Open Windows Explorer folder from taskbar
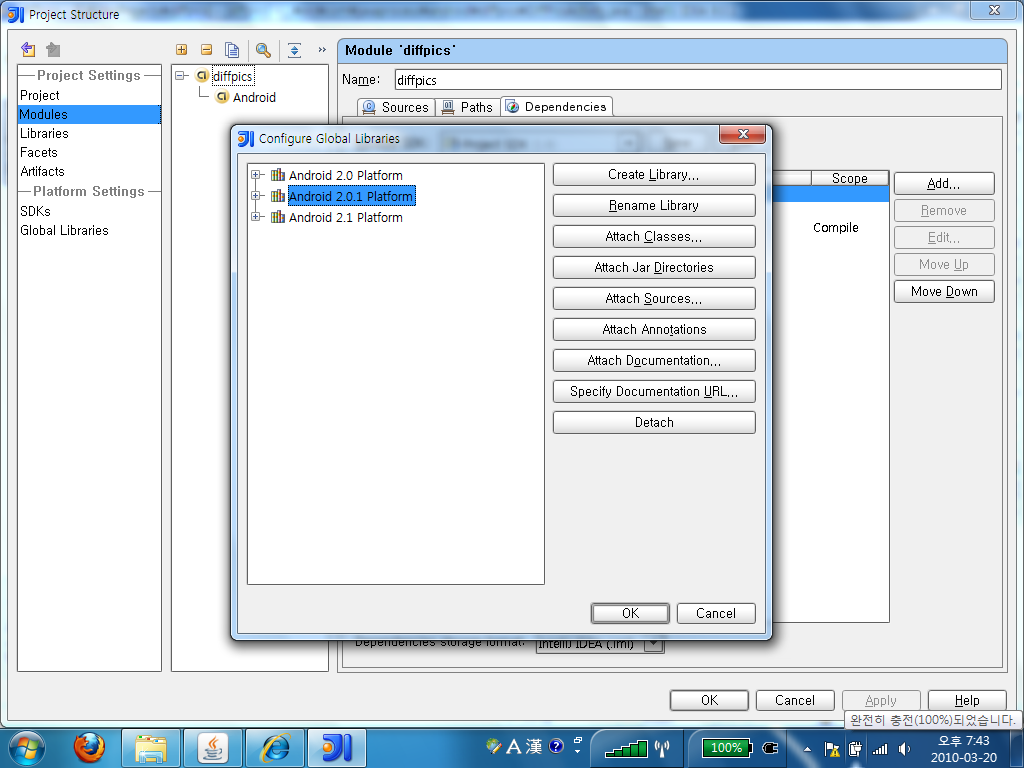 pyautogui.click(x=151, y=748)
